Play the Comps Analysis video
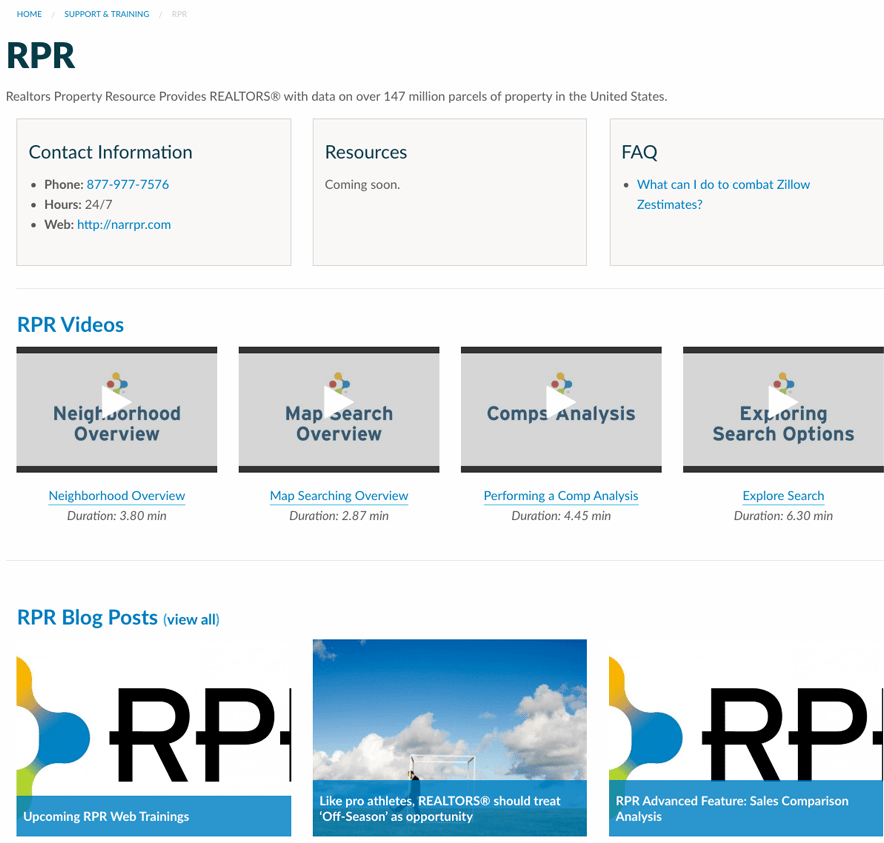Viewport: 884px width, 843px height. (561, 409)
